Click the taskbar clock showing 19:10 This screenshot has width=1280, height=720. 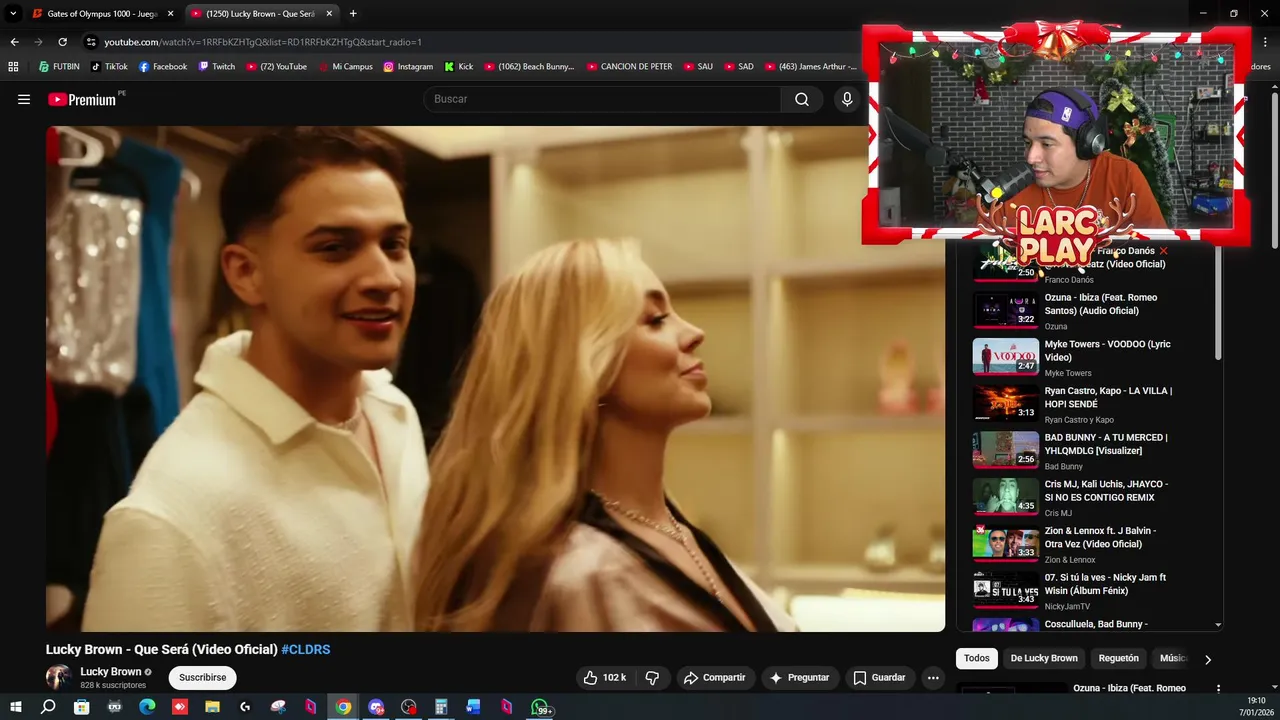[x=1256, y=707]
